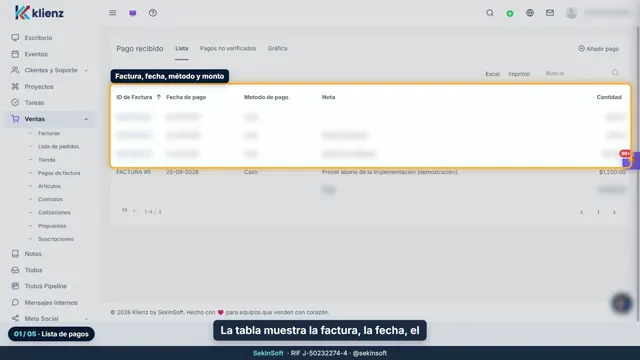This screenshot has width=640, height=360.
Task: Click the Escritorio label in sidebar
Action: click(38, 38)
